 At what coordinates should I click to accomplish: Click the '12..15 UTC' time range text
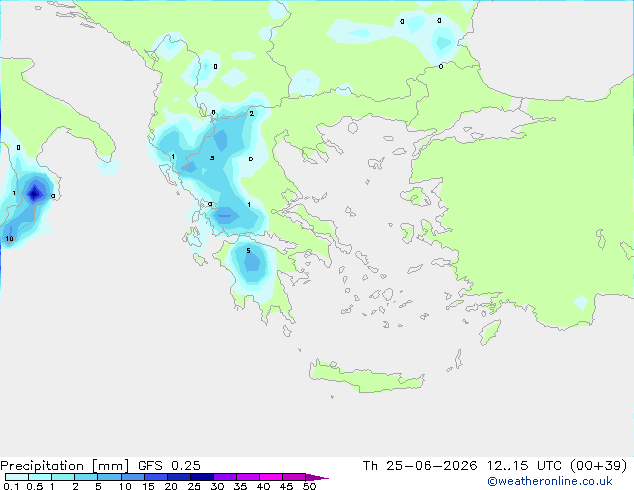click(524, 466)
